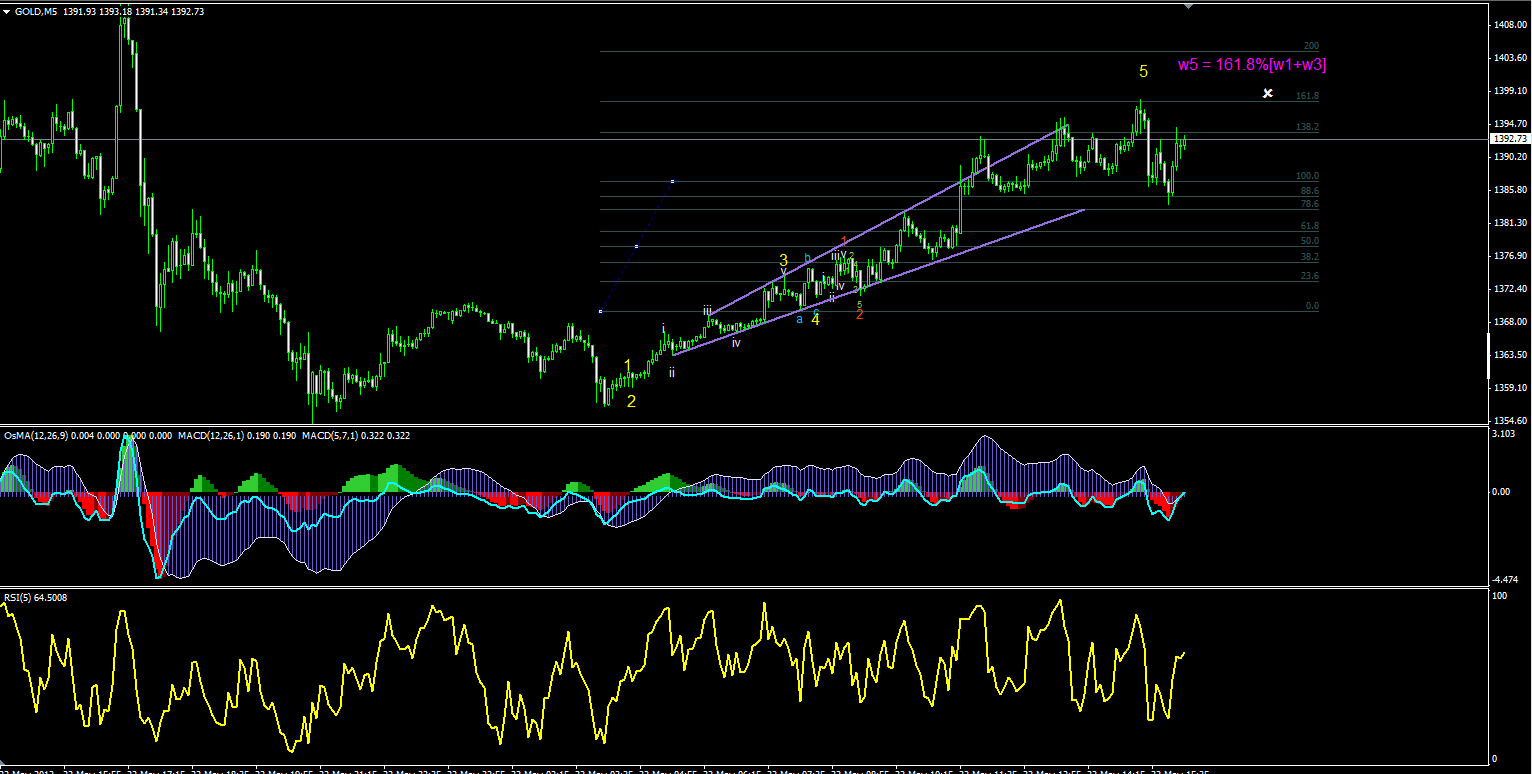This screenshot has height=774, width=1532.
Task: Select the red wave label 1
Action: 844,241
